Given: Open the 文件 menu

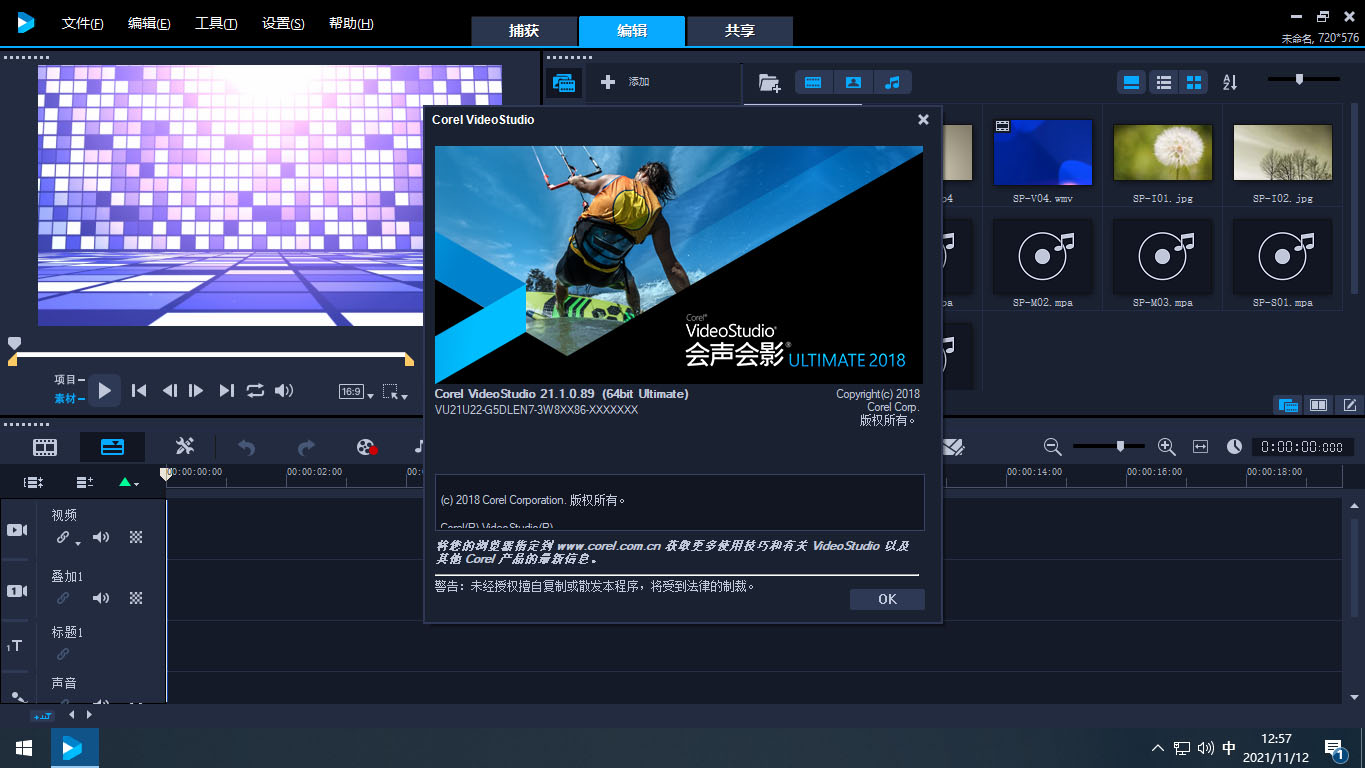Looking at the screenshot, I should click(82, 24).
